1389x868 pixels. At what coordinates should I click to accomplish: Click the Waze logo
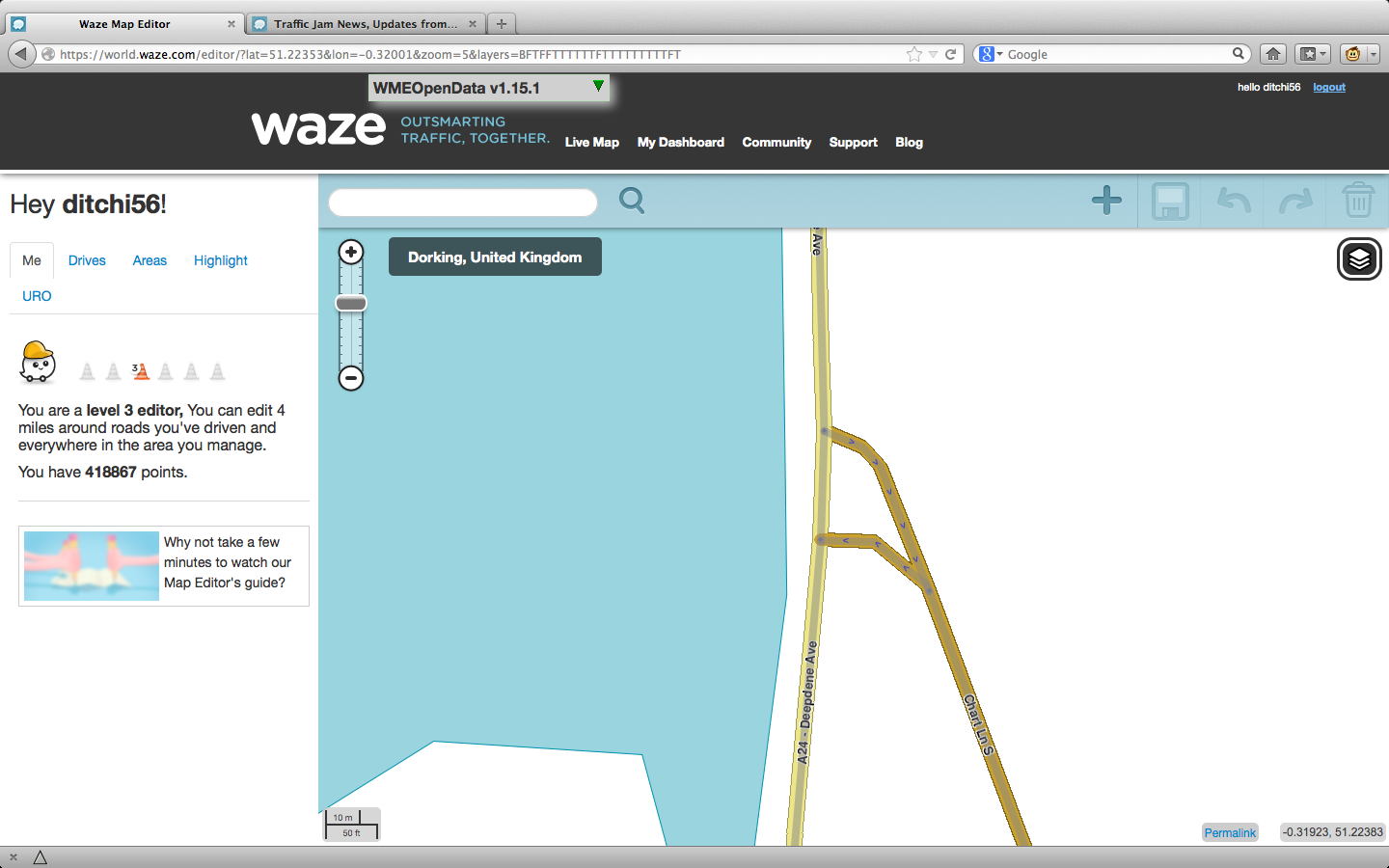[x=318, y=128]
